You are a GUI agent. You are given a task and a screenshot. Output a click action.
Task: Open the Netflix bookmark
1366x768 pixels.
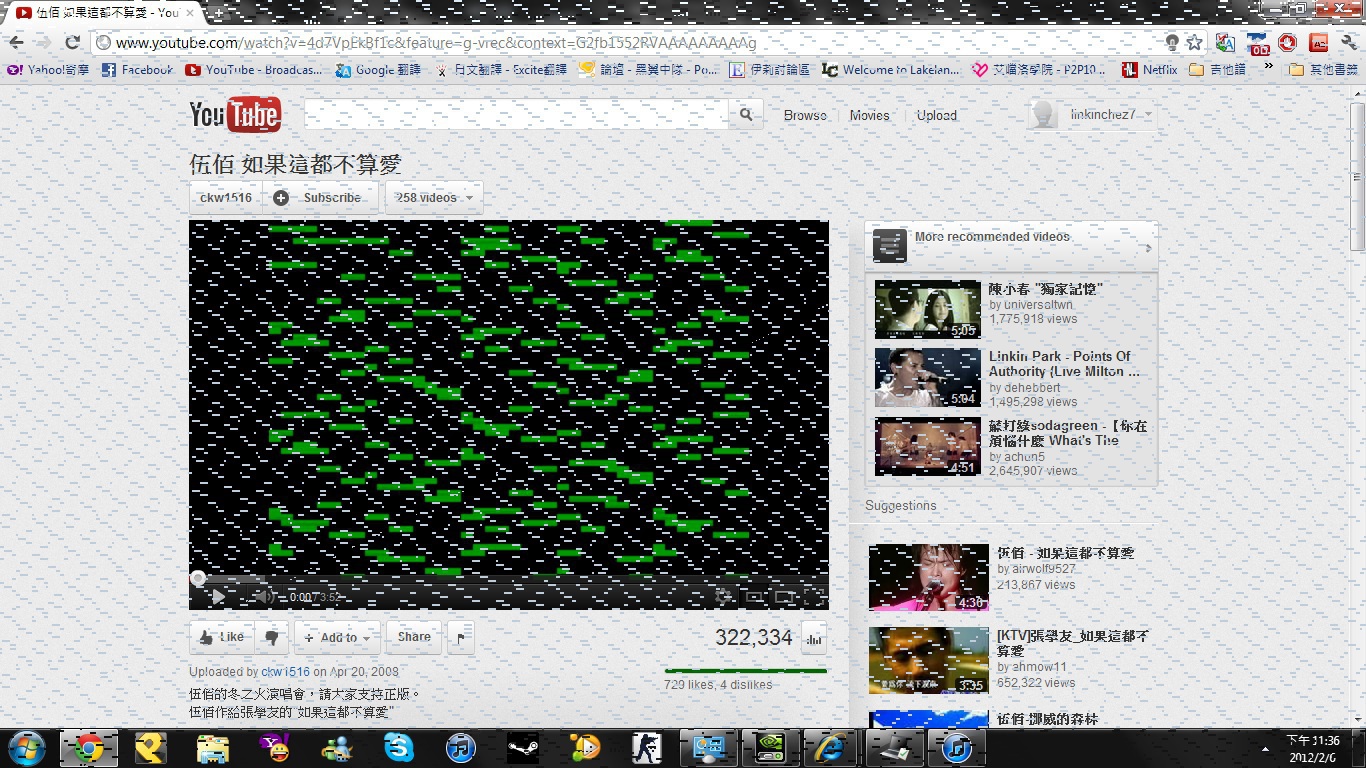(1150, 70)
